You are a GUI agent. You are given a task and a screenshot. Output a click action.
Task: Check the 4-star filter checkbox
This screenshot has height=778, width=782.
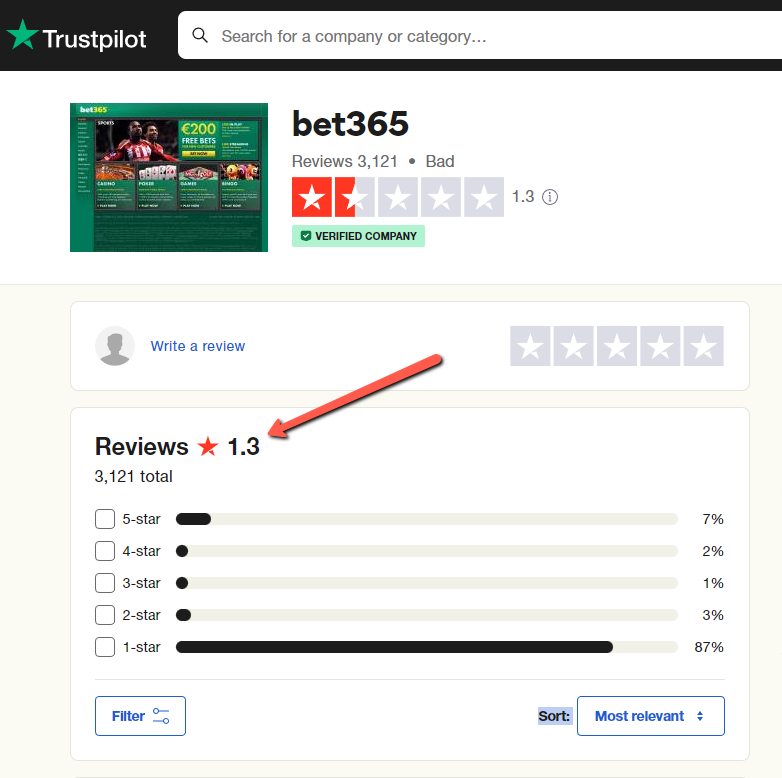(105, 551)
